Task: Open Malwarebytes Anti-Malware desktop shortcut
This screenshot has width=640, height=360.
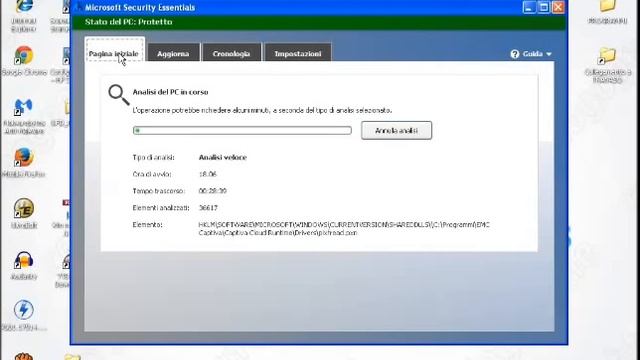Action: (x=24, y=116)
